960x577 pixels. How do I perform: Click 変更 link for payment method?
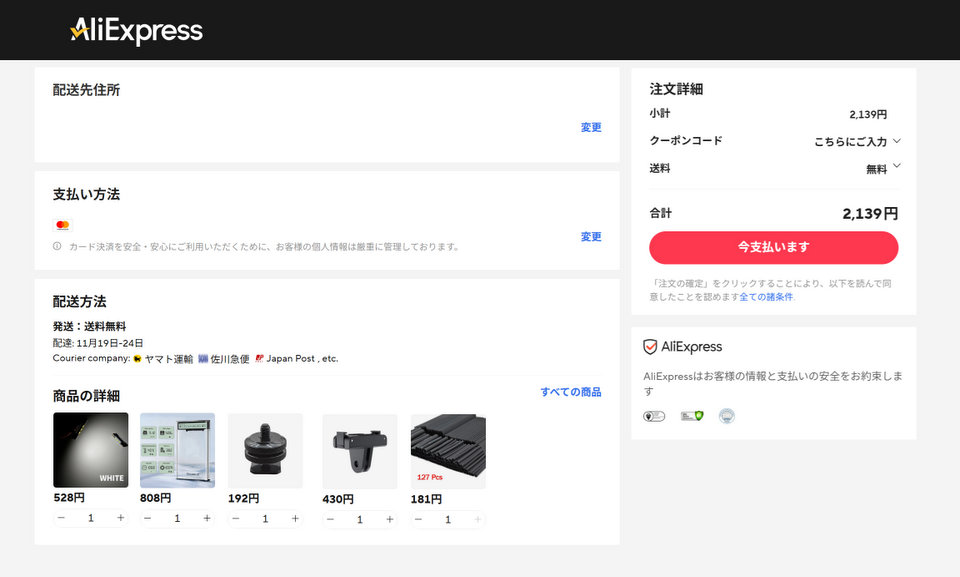click(591, 237)
